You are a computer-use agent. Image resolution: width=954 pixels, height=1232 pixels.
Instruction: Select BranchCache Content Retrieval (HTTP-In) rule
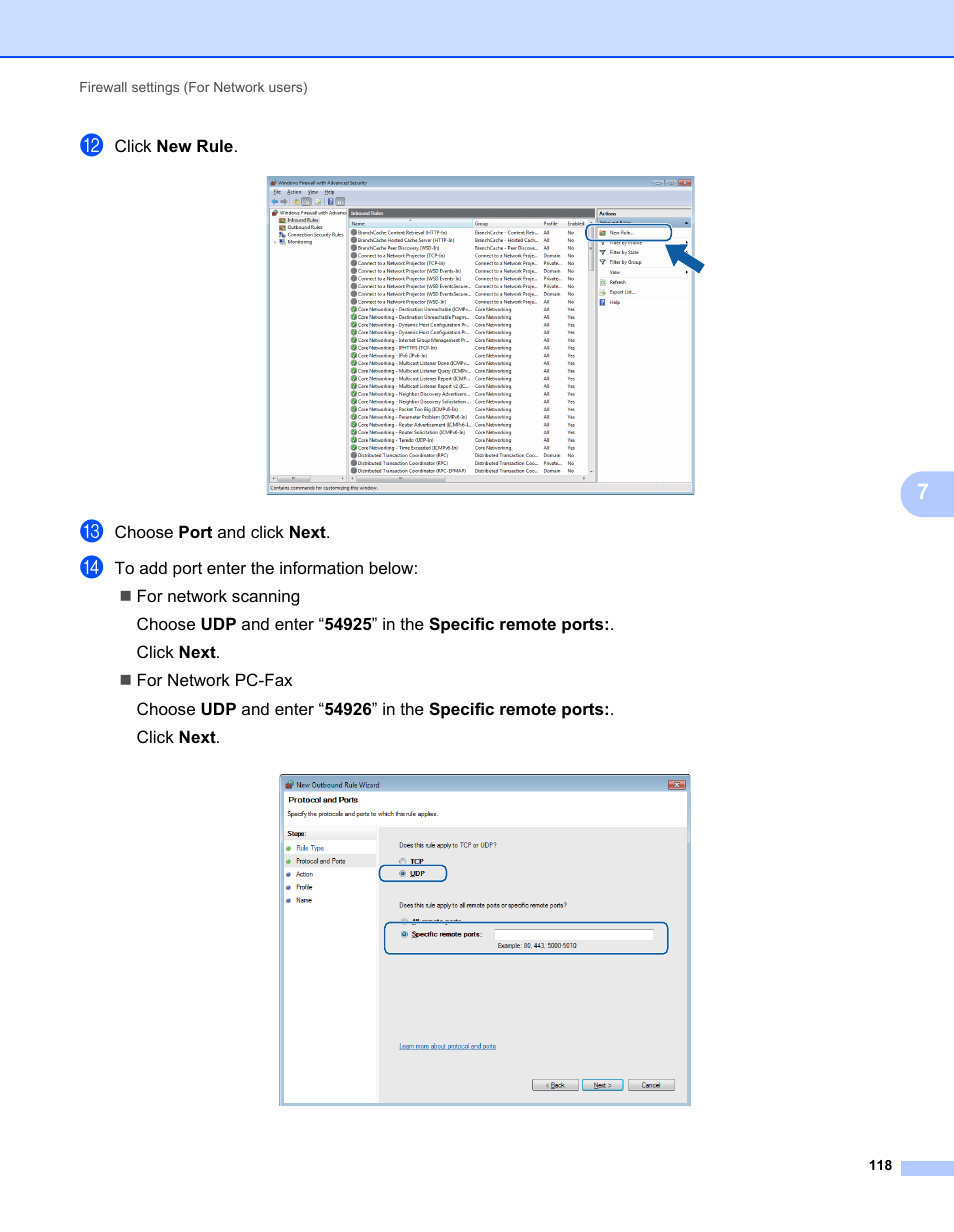click(404, 232)
